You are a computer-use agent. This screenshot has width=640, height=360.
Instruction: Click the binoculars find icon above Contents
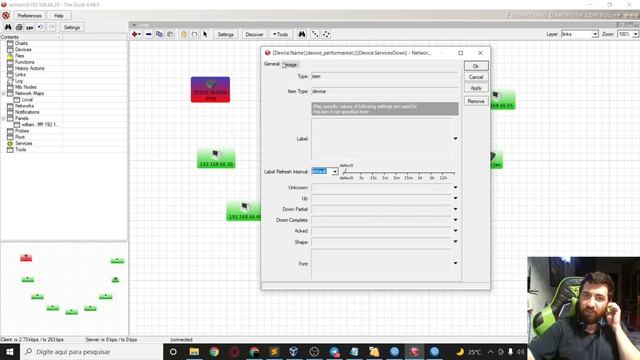pos(8,27)
